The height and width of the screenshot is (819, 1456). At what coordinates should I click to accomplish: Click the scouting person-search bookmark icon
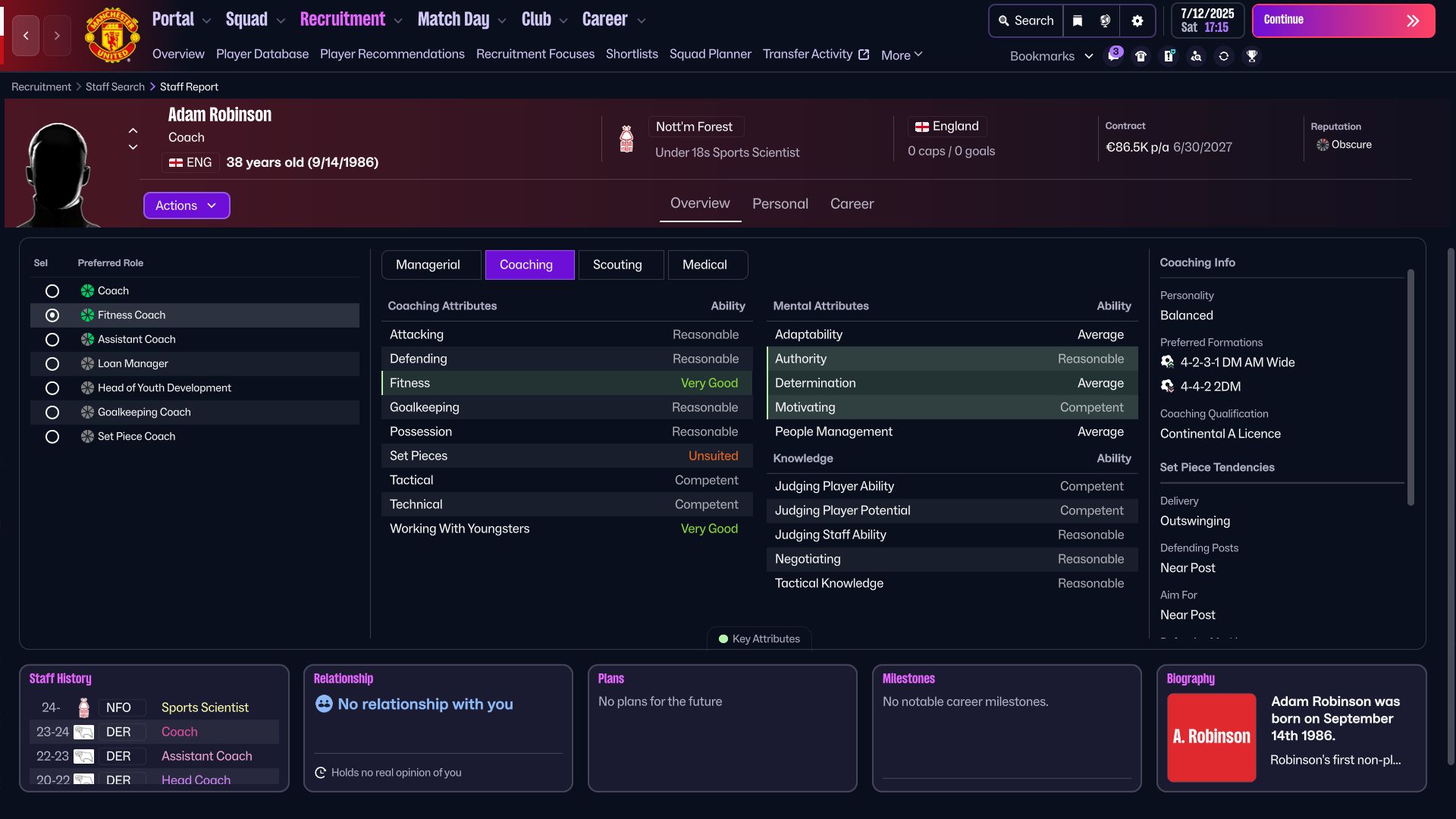[1196, 56]
